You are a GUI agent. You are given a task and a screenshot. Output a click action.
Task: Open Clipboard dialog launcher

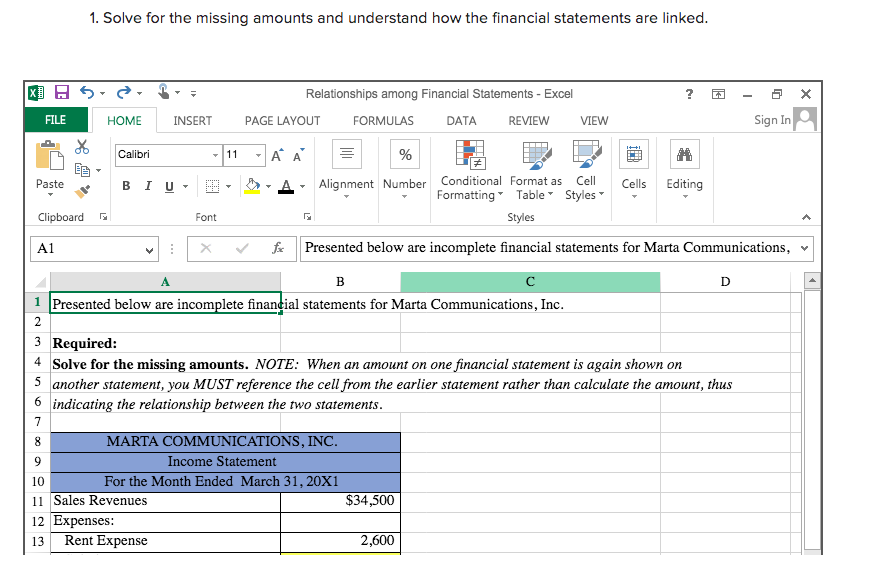click(x=103, y=217)
